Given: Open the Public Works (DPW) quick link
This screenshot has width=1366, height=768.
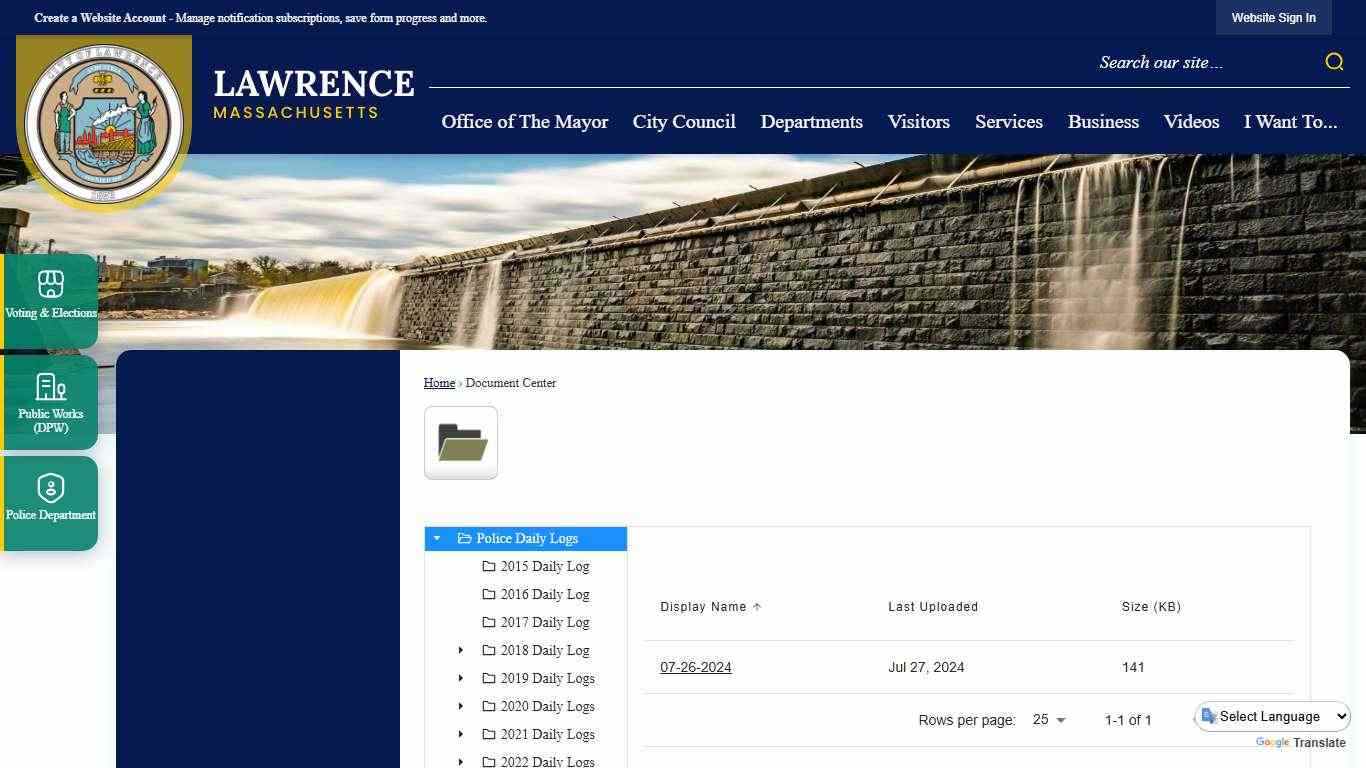Looking at the screenshot, I should 50,402.
